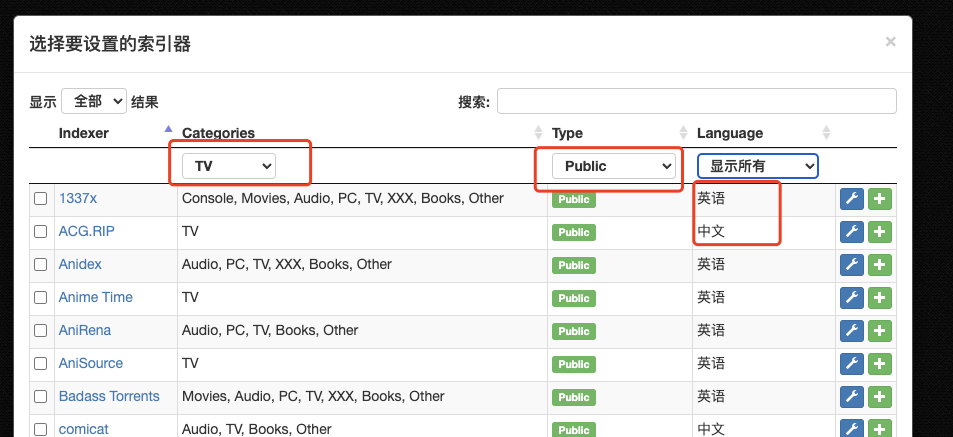Open configure wrench for Badass Torrents
This screenshot has width=953, height=437.
[852, 397]
